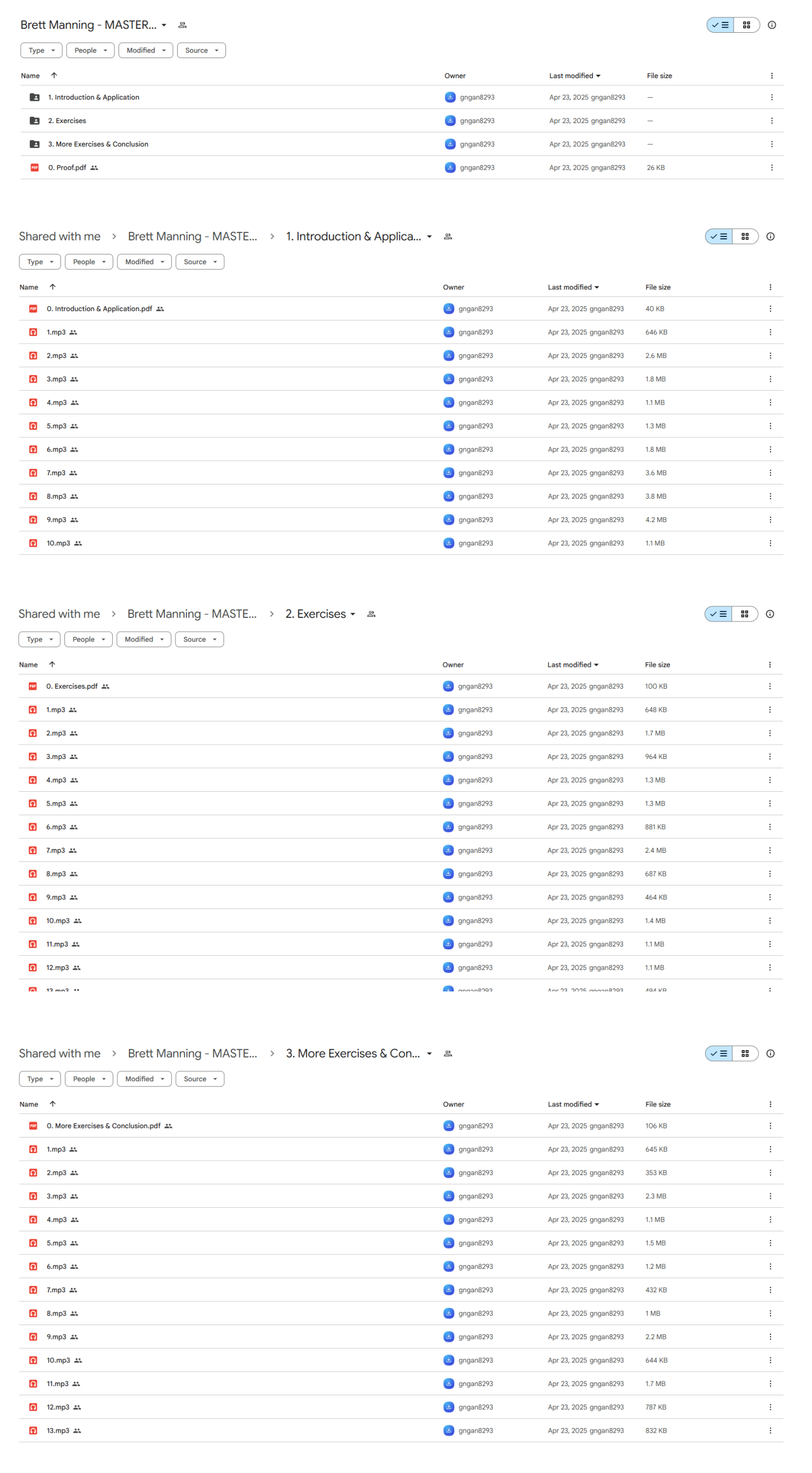Viewport: 812px width, 1473px height.
Task: Open more actions for 3. More Exercises & Conclusion folder row
Action: pos(771,144)
